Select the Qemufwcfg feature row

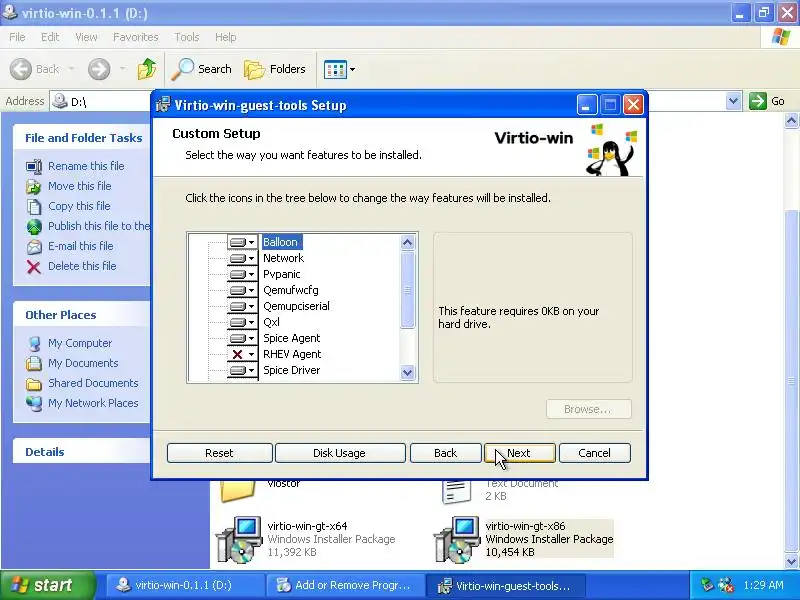291,290
